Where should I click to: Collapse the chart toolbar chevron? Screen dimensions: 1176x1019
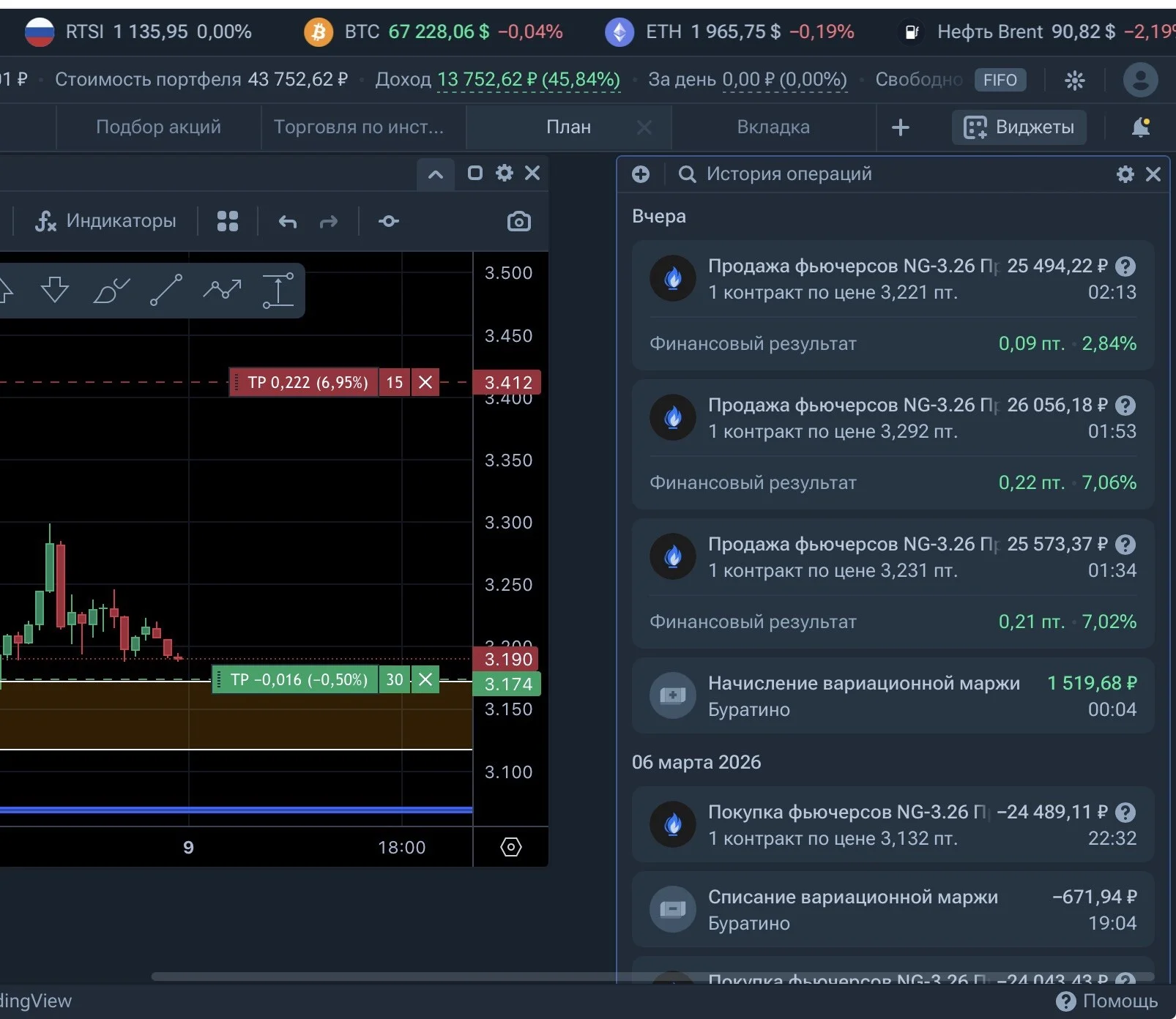(436, 174)
